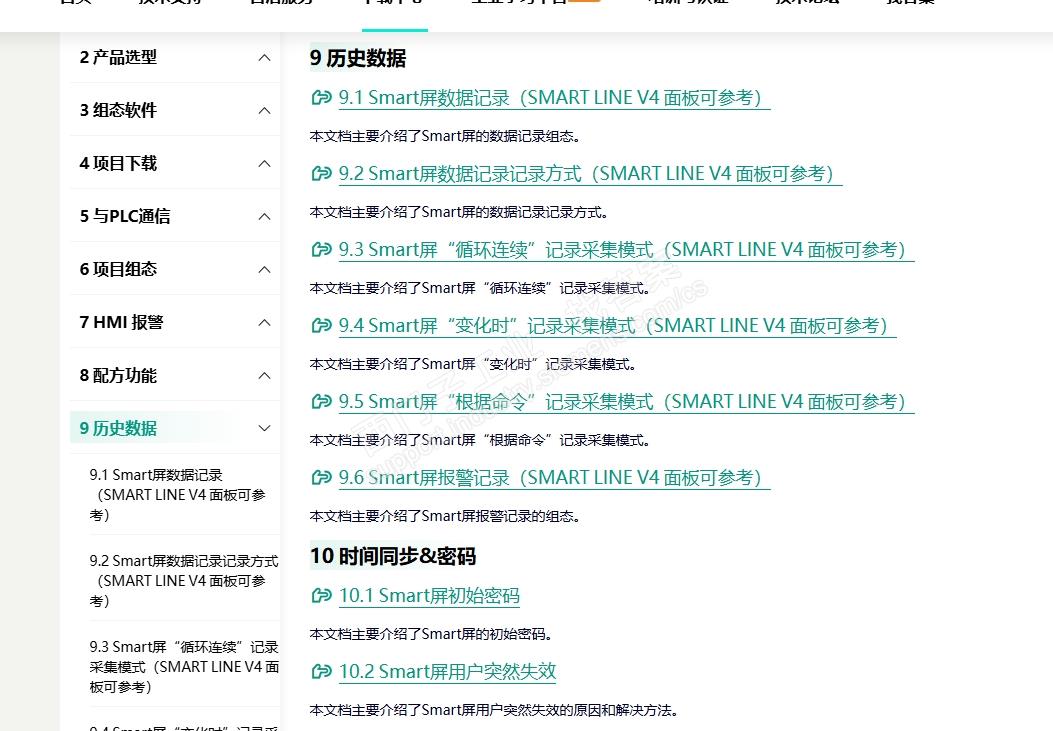Click text 本文档主要介绍了Smart屏的初始密码

coord(430,634)
